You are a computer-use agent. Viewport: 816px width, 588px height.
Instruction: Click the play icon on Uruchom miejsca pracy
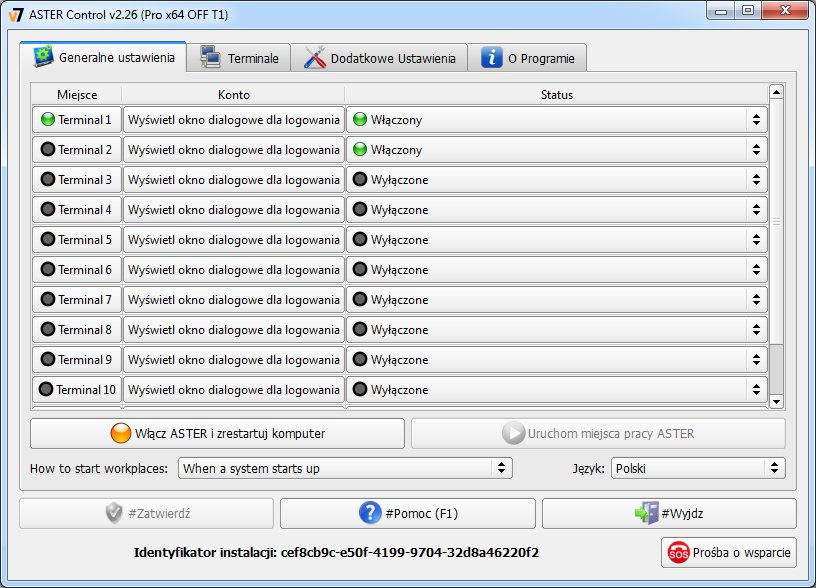tap(514, 433)
